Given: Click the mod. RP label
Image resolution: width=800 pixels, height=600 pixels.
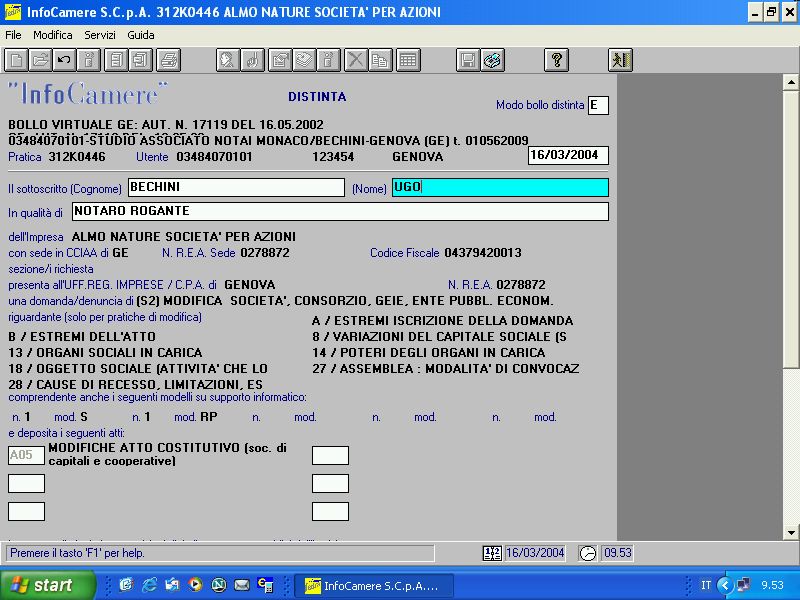Looking at the screenshot, I should tap(195, 417).
